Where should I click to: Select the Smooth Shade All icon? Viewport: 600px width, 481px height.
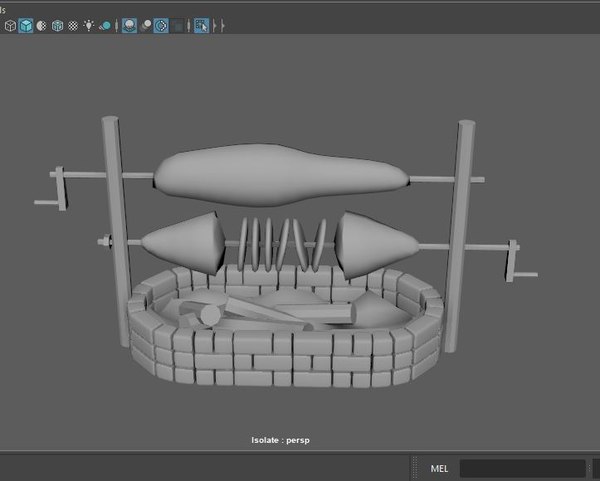[x=26, y=25]
